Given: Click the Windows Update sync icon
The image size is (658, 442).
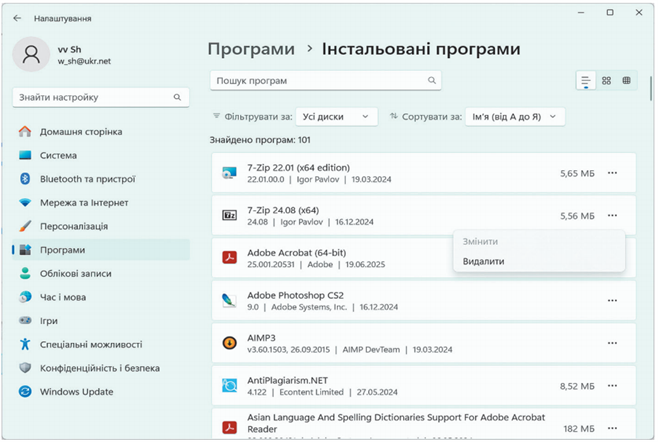Looking at the screenshot, I should pos(25,392).
